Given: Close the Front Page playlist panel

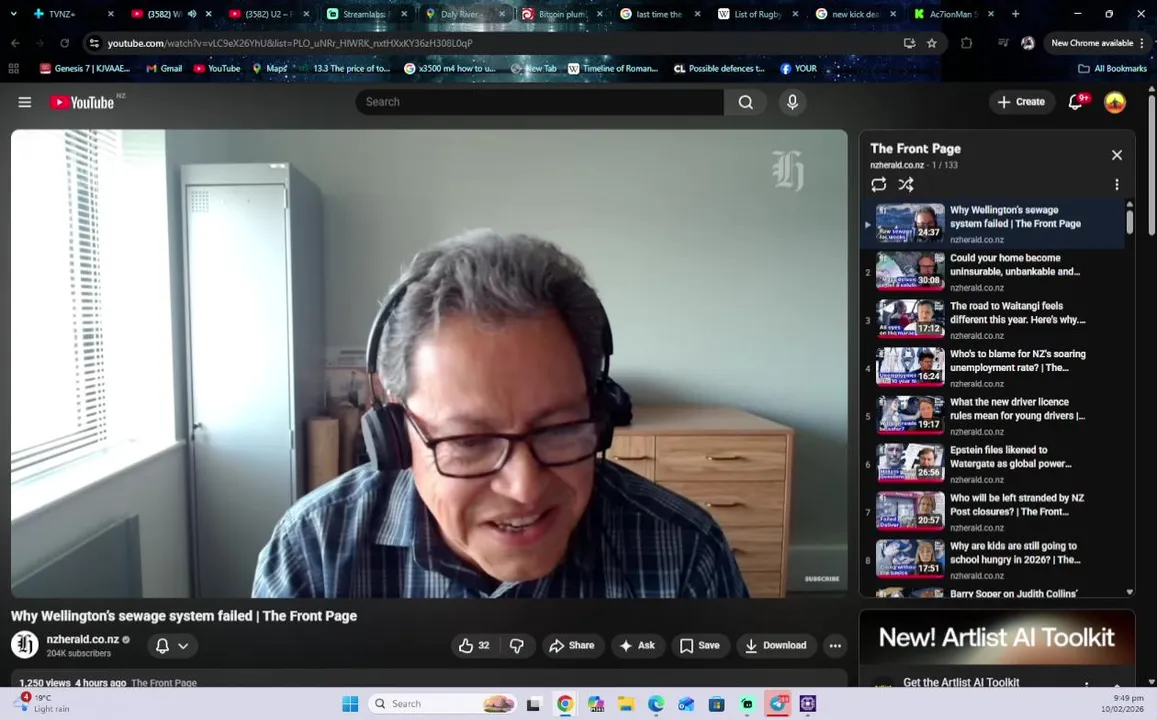Looking at the screenshot, I should [x=1116, y=155].
